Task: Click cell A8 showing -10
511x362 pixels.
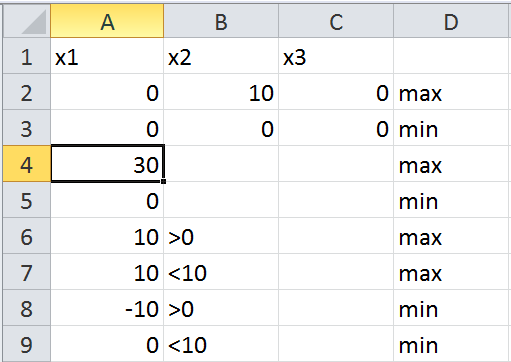Action: [107, 308]
